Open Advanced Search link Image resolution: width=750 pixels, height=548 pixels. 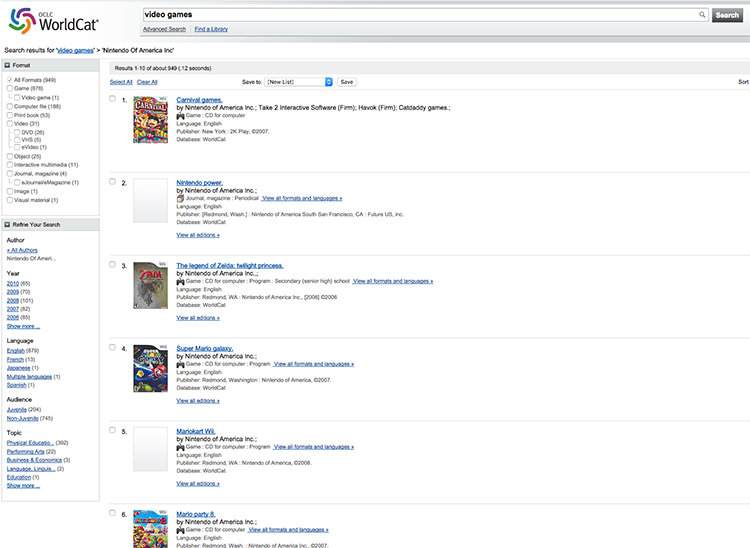click(165, 29)
